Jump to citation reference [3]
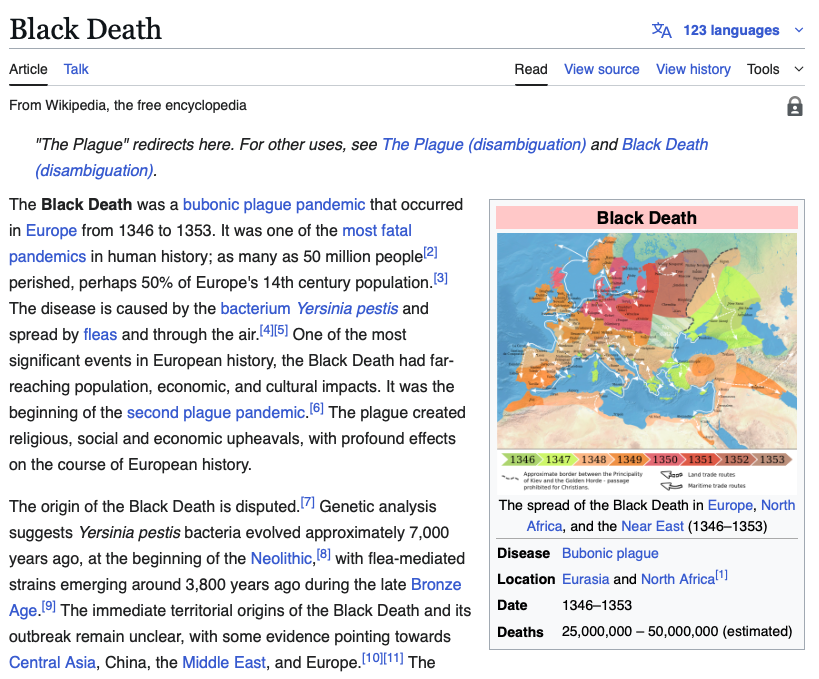 pos(441,278)
